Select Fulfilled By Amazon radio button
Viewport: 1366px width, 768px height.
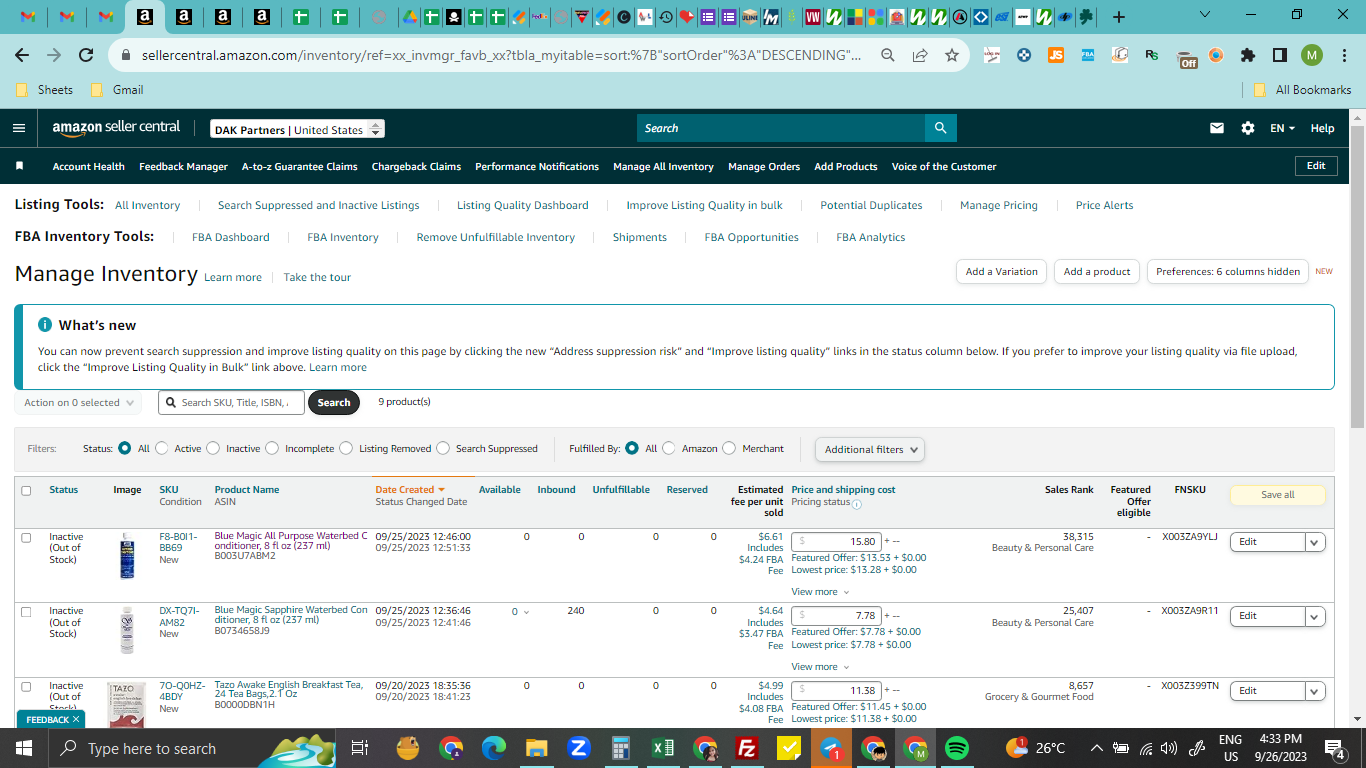click(669, 449)
